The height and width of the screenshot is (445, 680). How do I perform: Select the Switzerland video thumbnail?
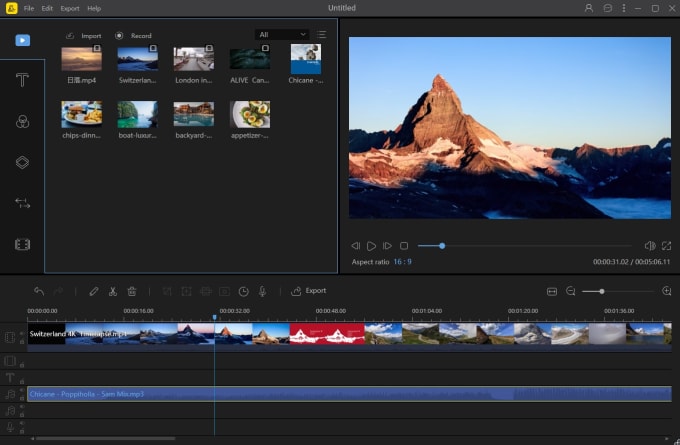click(137, 59)
